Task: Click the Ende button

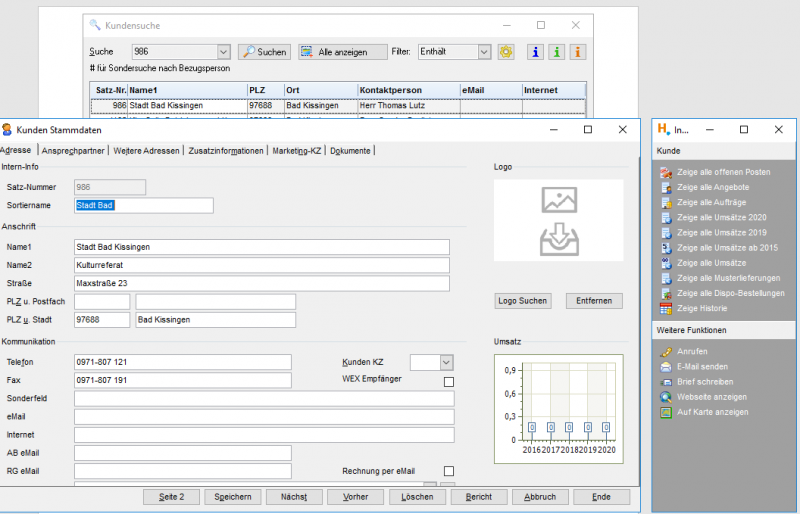Action: 602,497
